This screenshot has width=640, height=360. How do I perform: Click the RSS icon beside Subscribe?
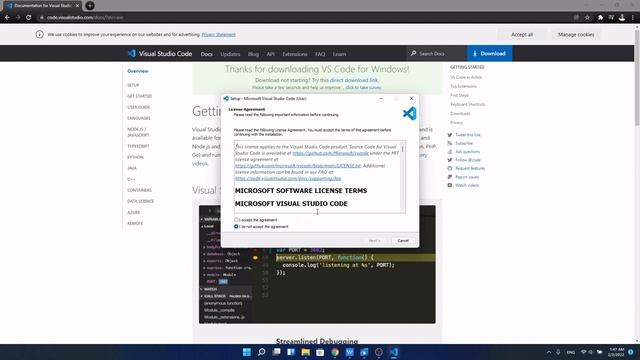click(450, 143)
